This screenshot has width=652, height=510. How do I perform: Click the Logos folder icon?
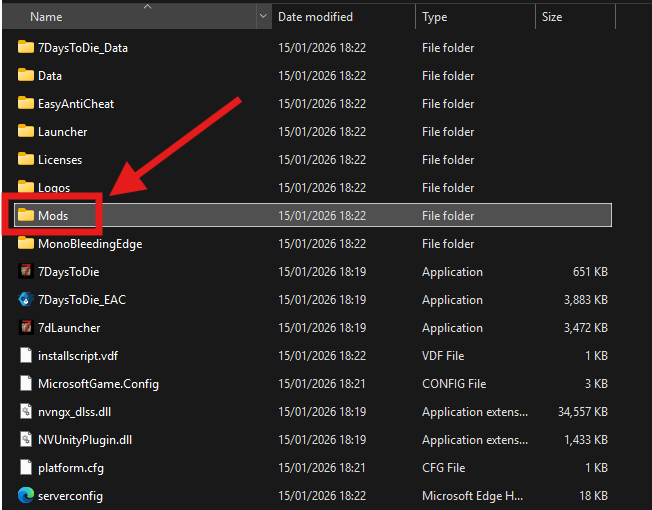(26, 187)
